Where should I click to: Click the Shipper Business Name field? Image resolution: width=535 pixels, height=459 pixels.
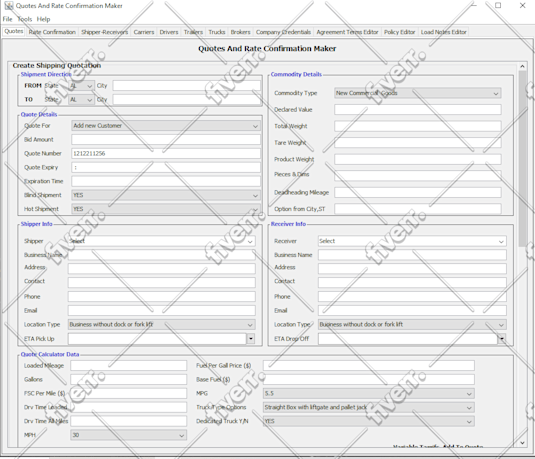click(161, 255)
